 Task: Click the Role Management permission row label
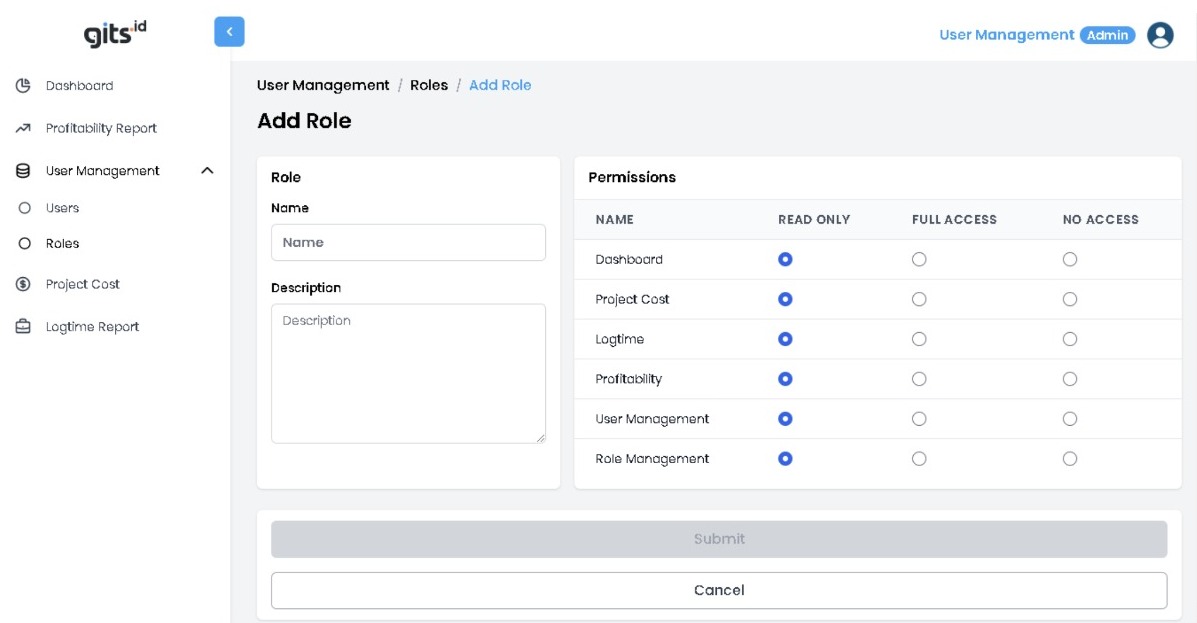click(x=652, y=459)
